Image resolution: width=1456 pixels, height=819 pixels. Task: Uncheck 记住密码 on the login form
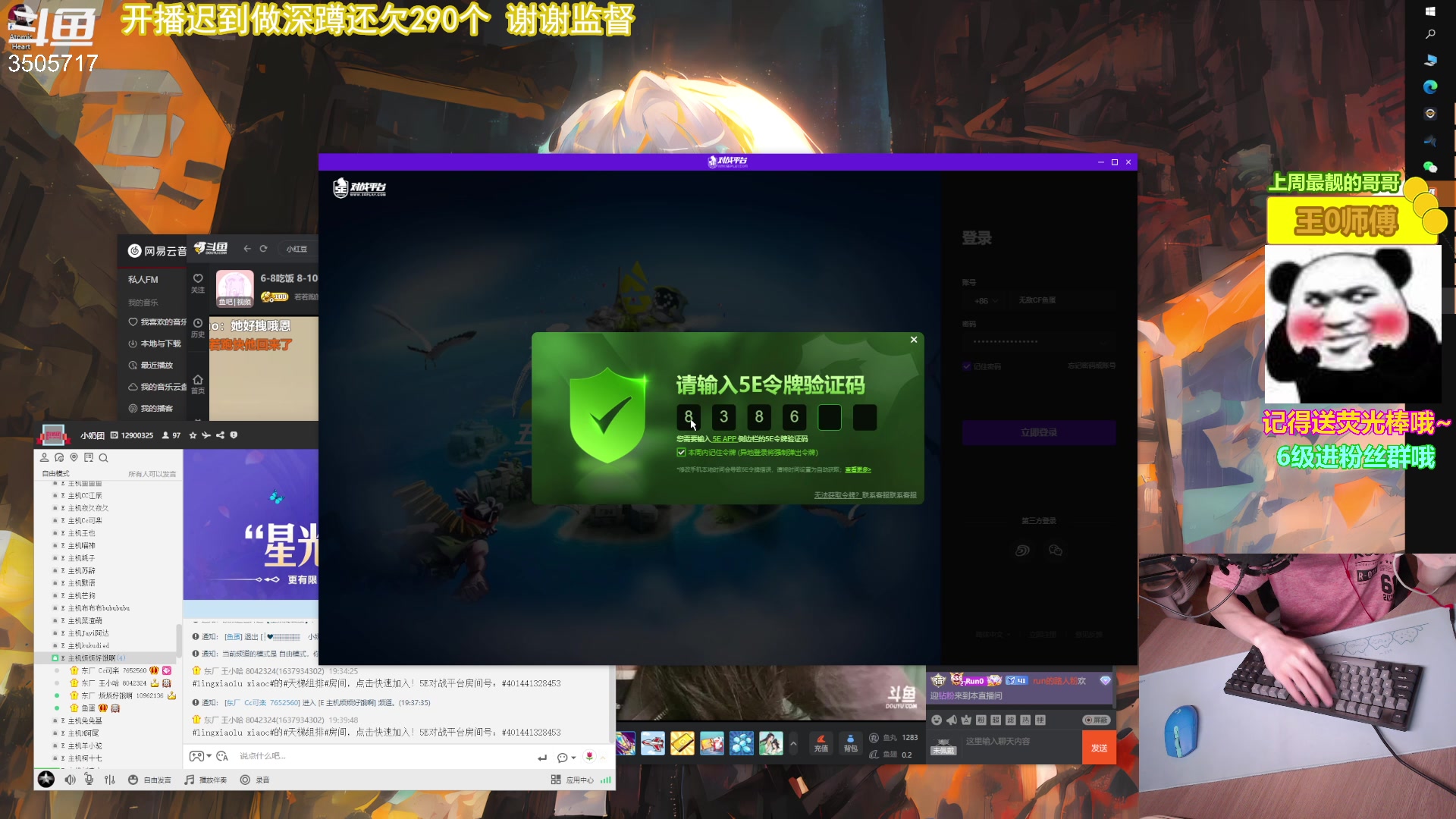tap(967, 366)
